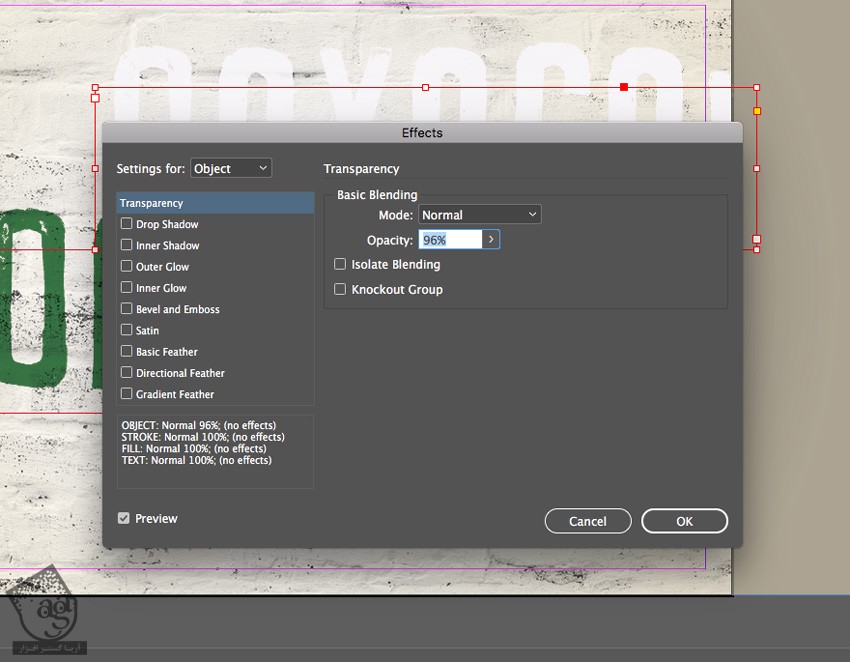850x662 pixels.
Task: Expand the Opacity slider arrow
Action: pyautogui.click(x=491, y=240)
